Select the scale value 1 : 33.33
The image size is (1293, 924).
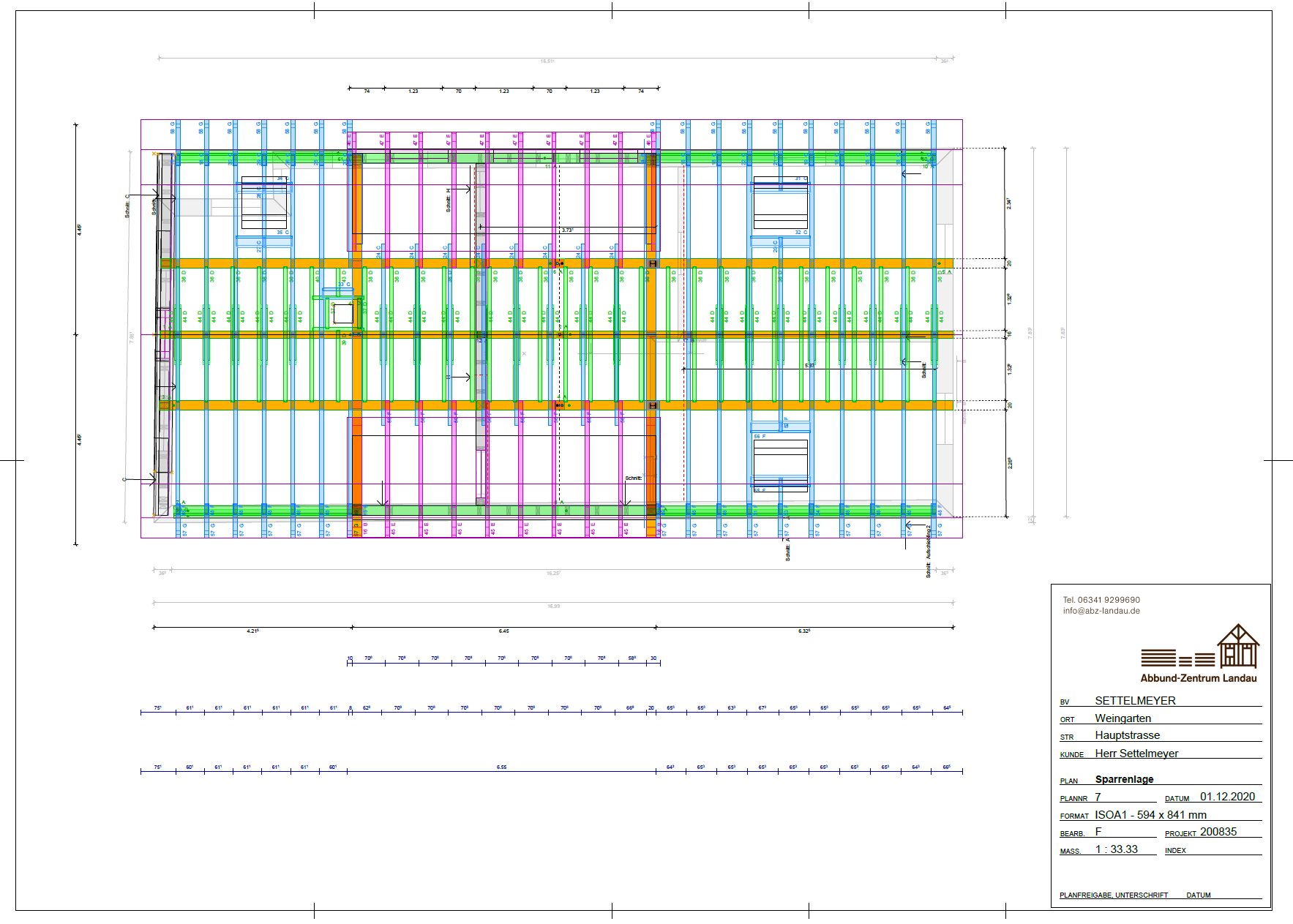pyautogui.click(x=1116, y=849)
